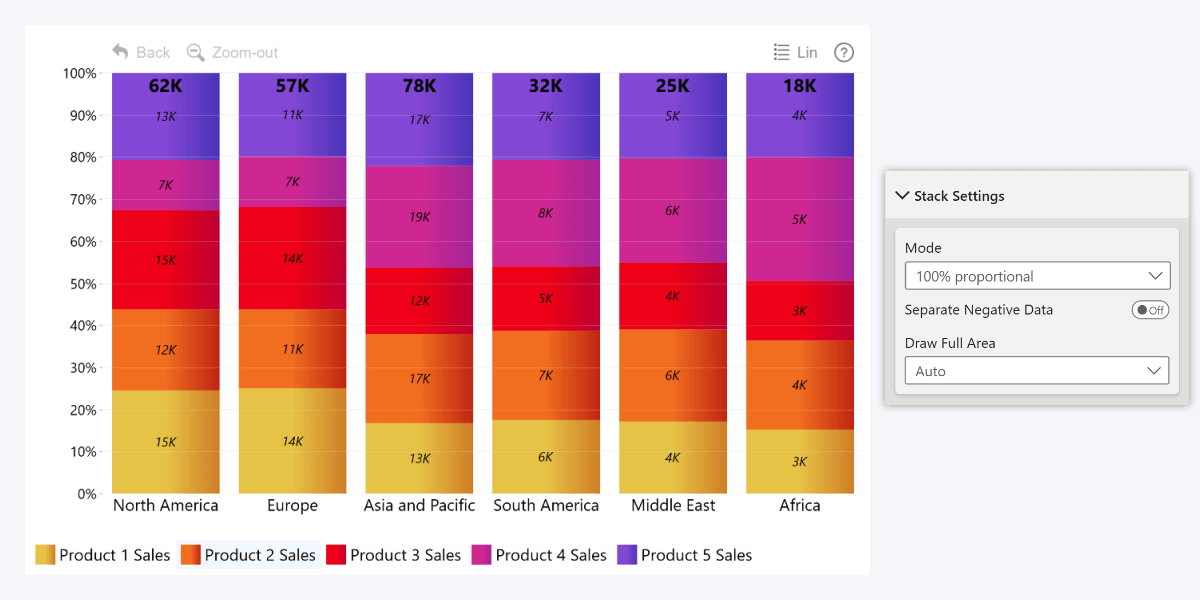This screenshot has width=1200, height=600.
Task: Click Product 3 Sales legend swatch
Action: click(336, 555)
